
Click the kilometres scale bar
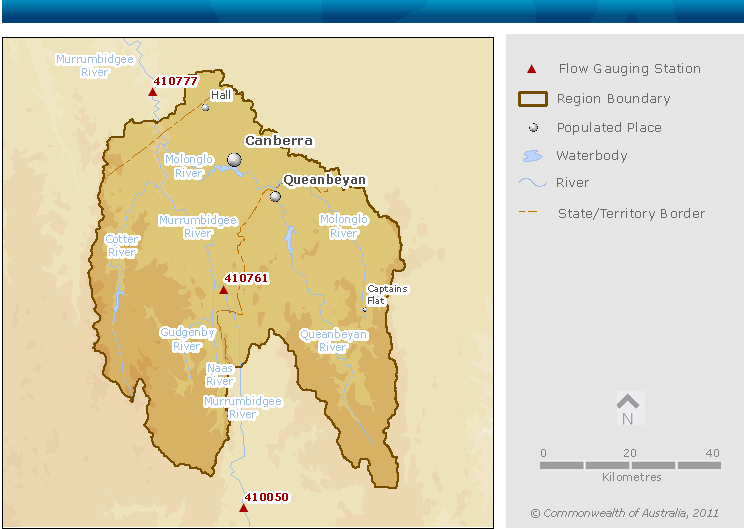(x=630, y=465)
